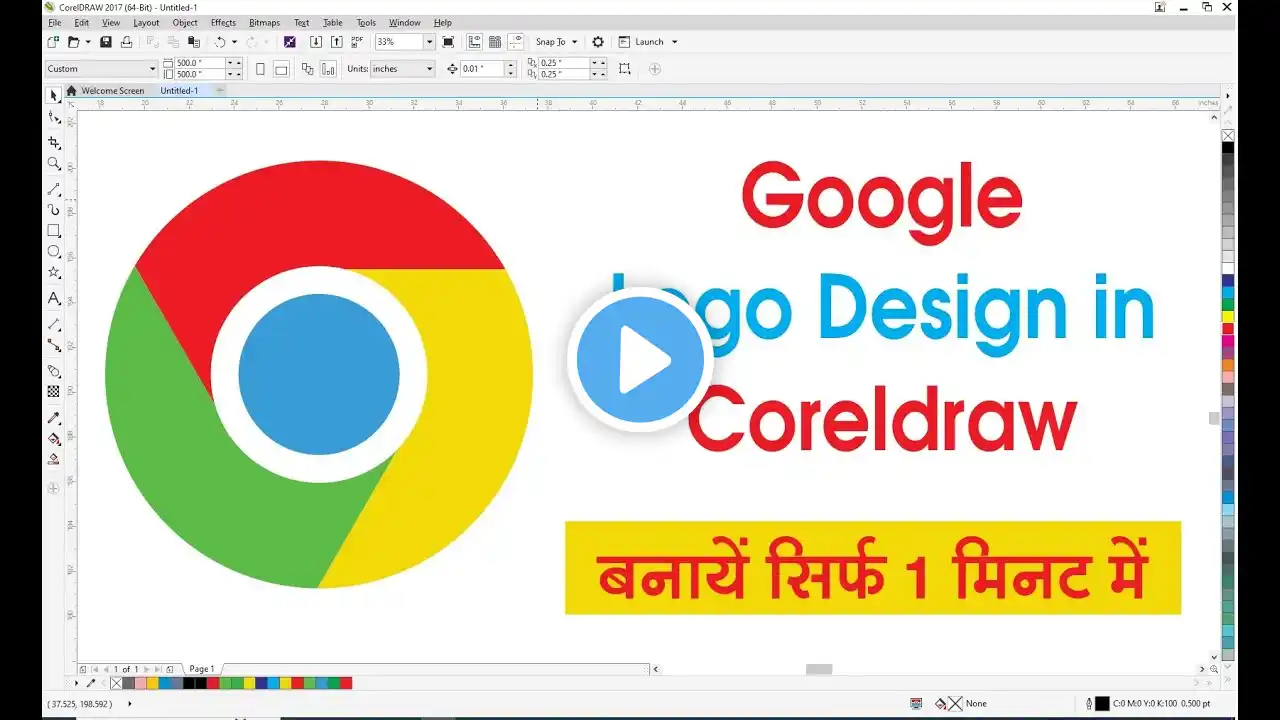Click the black swatch atop right palette
This screenshot has width=1280, height=720.
[x=1228, y=147]
